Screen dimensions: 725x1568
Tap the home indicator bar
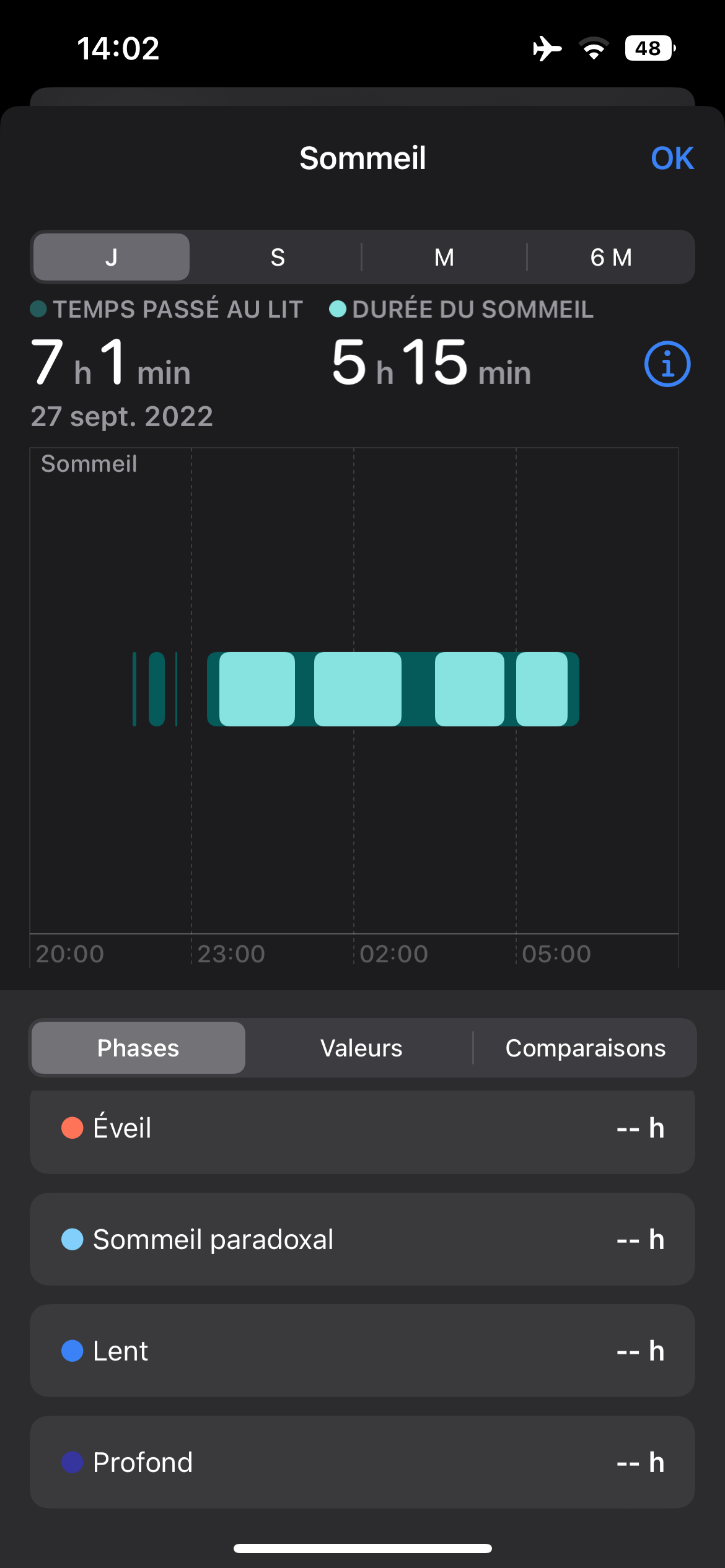(x=362, y=1548)
